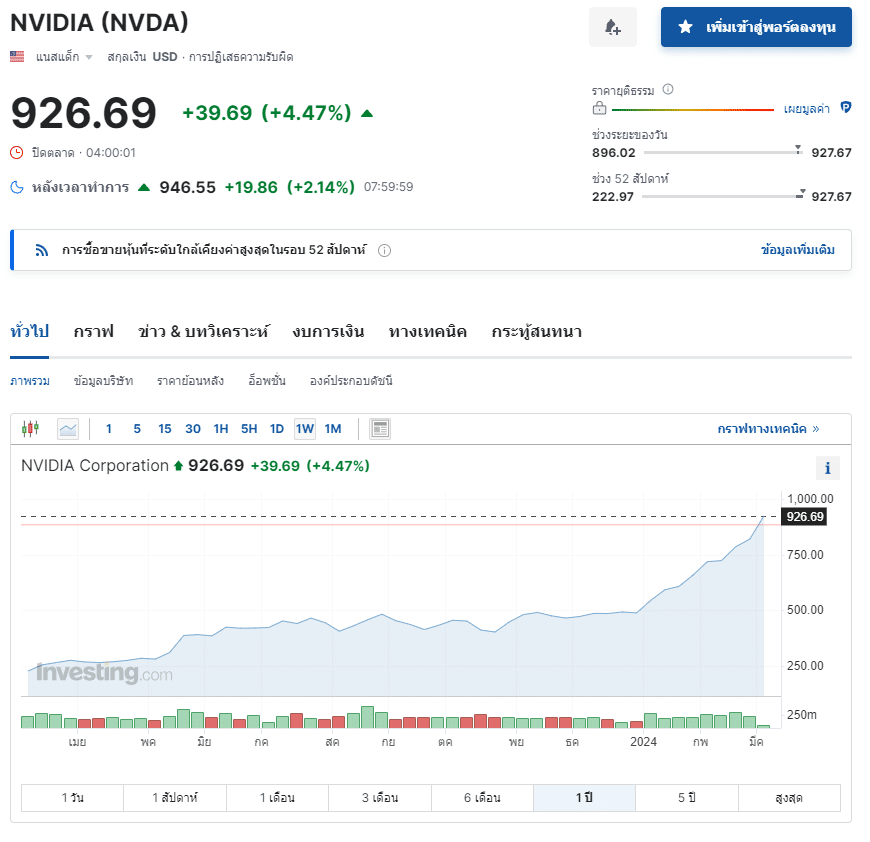870x842 pixels.
Task: Switch chart to candlestick icon
Action: (x=31, y=429)
